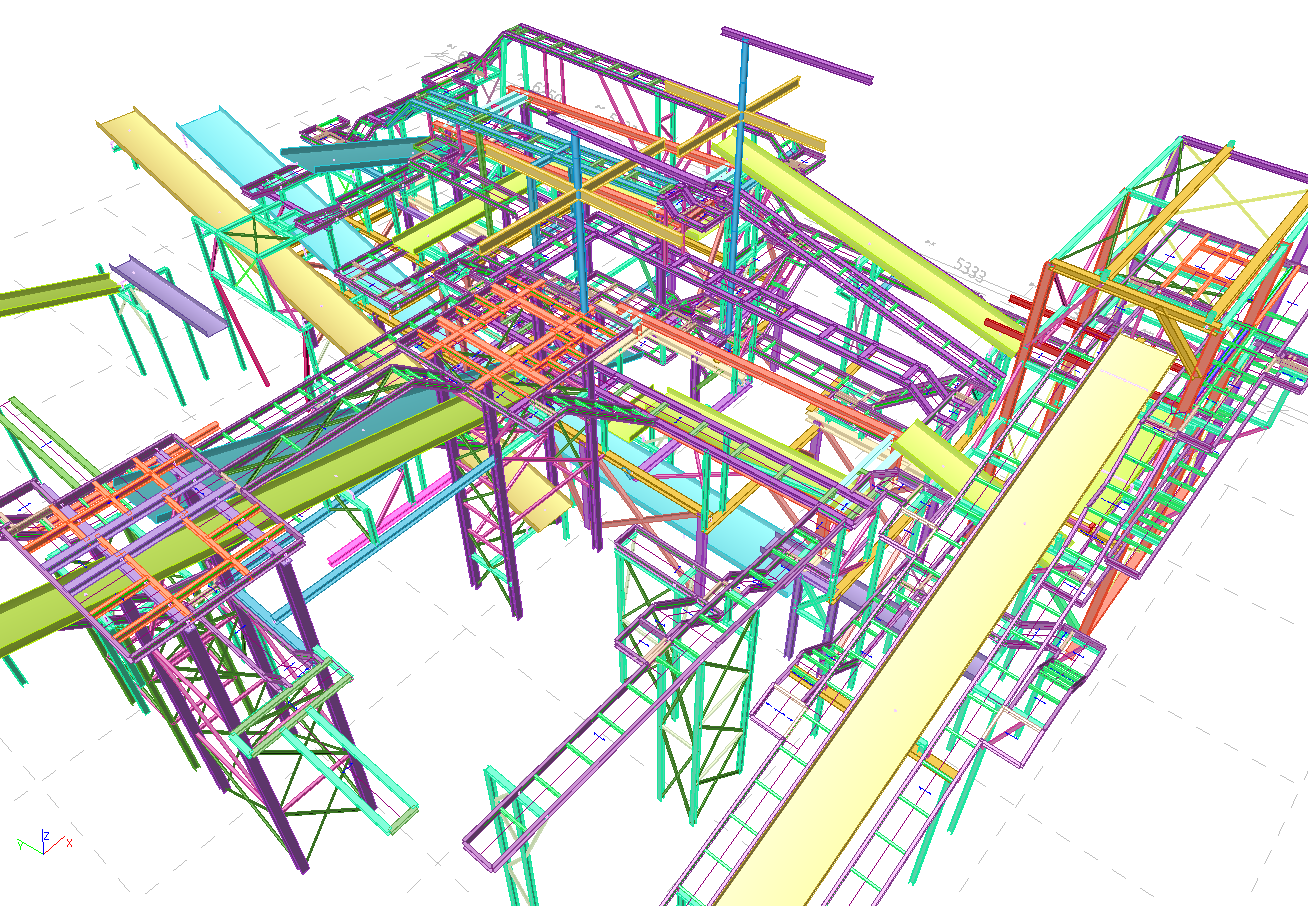Viewport: 1308px width, 906px height.
Task: Click the XYZ coordinate axis triad
Action: (44, 842)
